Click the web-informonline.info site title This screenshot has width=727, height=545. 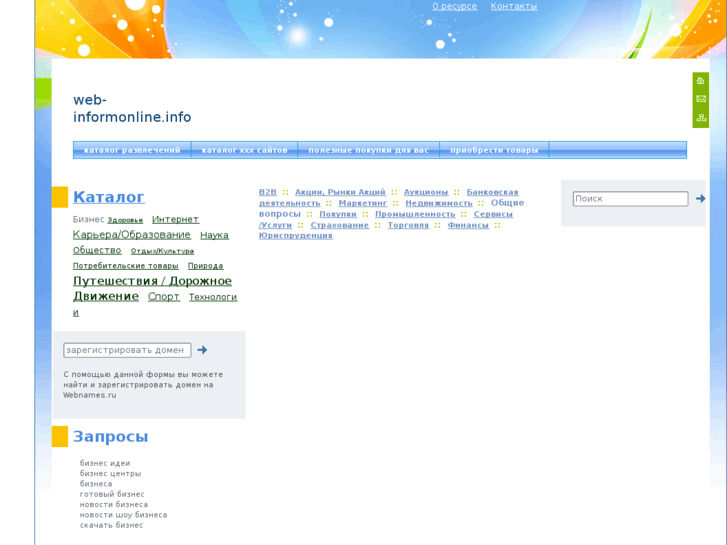[132, 109]
